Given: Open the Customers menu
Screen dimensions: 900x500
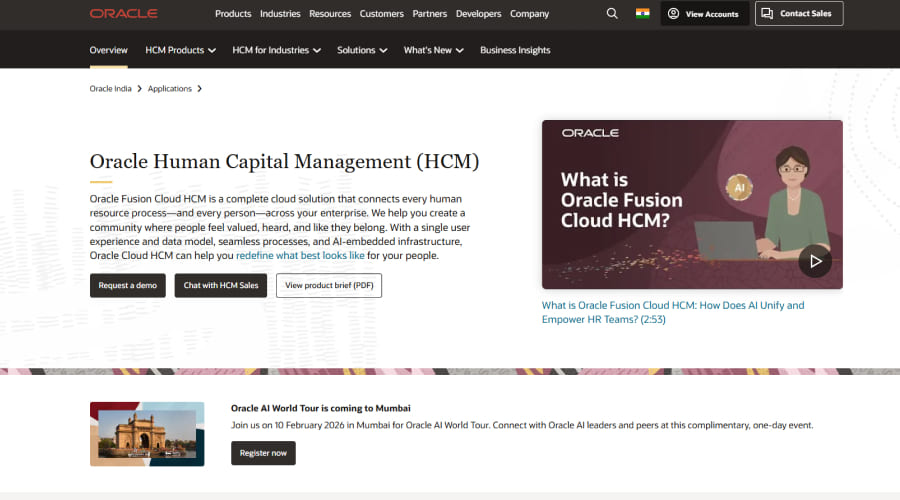Looking at the screenshot, I should 382,14.
